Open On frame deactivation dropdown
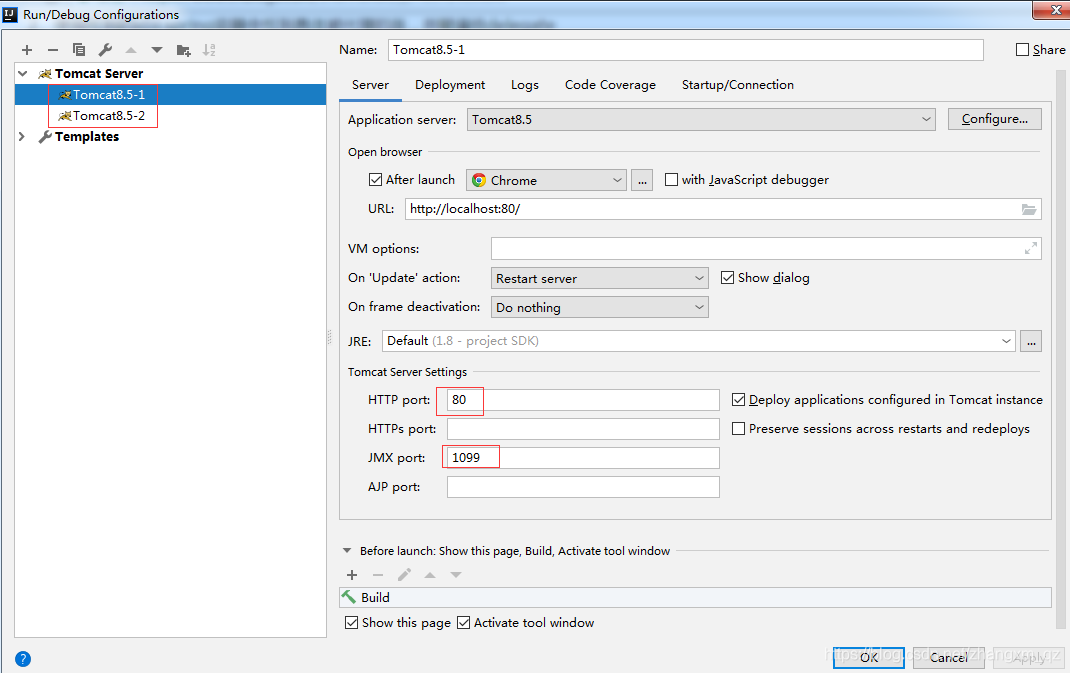The width and height of the screenshot is (1070, 673). pyautogui.click(x=600, y=308)
